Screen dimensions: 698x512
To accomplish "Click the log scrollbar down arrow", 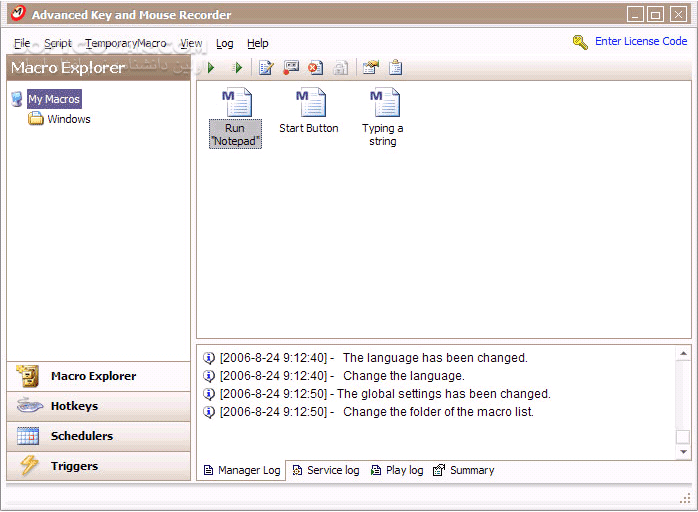I will [683, 452].
